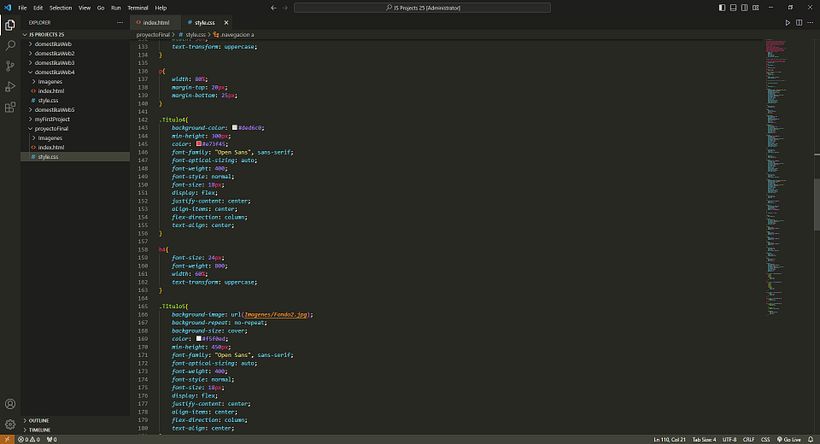Open the Customize Layout icon
Screen dimensions: 820x444
point(756,8)
